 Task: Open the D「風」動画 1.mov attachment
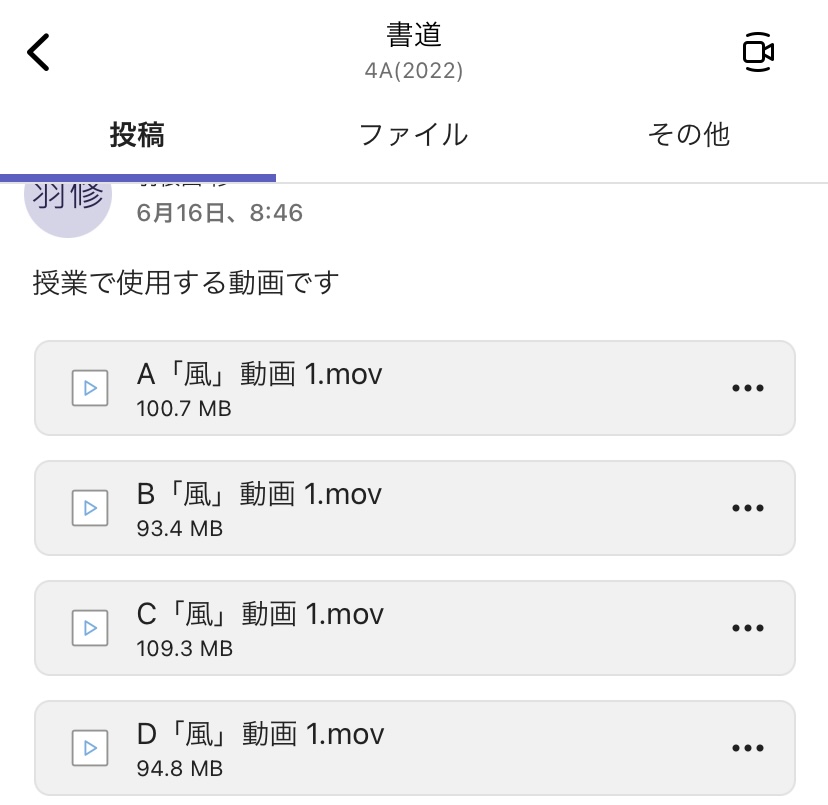tap(415, 748)
